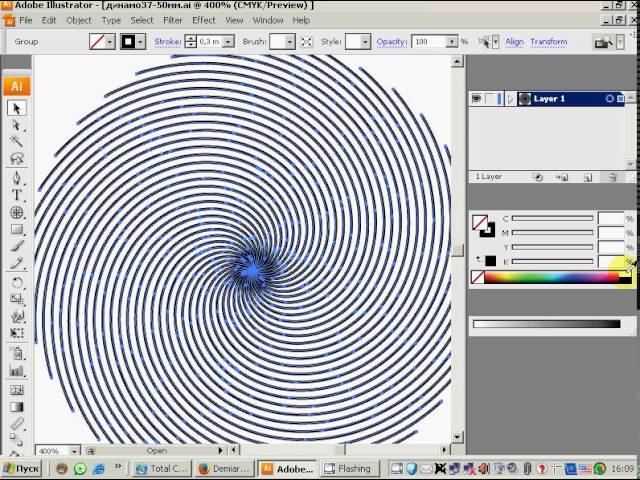
Task: Open the Select Similar Objects dropdown arrow
Action: [496, 42]
